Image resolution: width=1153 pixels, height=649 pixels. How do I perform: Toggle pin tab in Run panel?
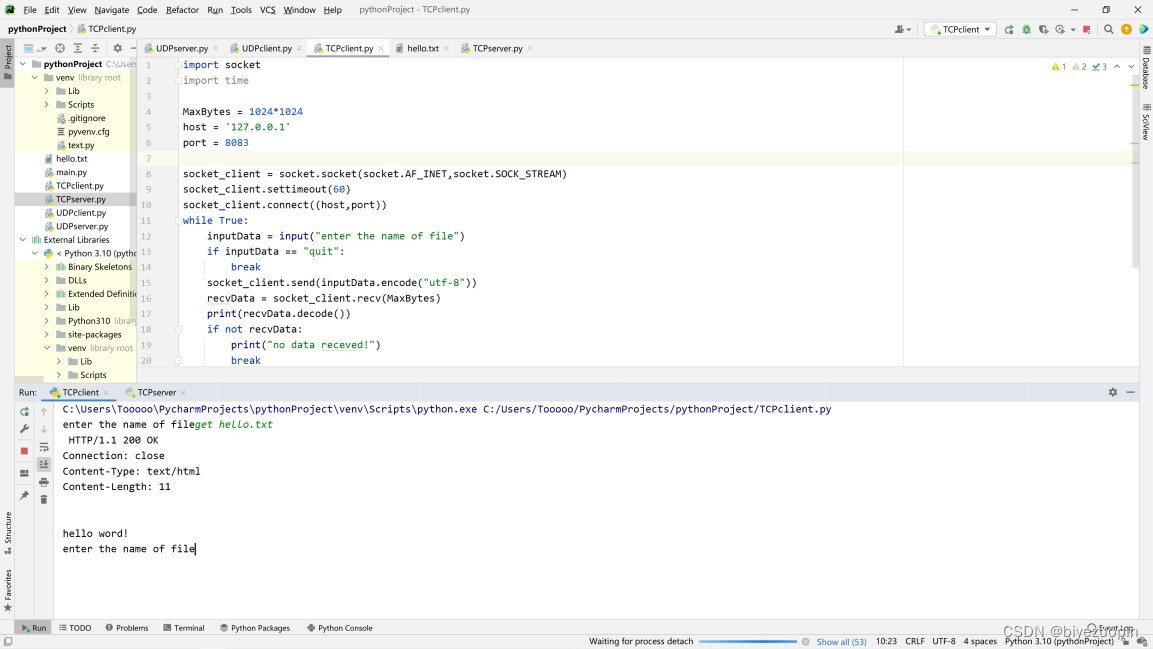click(24, 495)
